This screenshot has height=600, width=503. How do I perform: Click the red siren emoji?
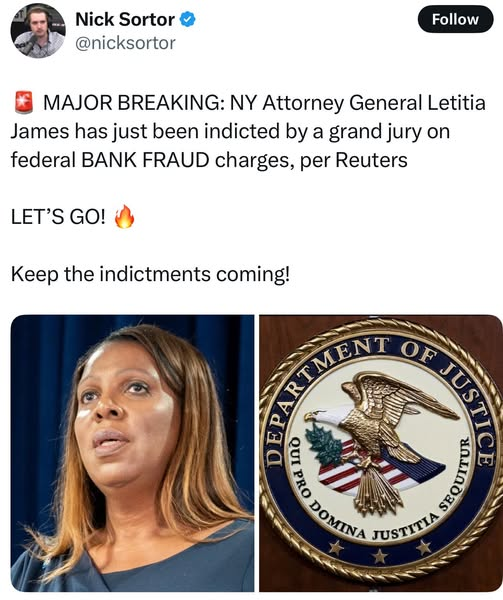pos(24,103)
